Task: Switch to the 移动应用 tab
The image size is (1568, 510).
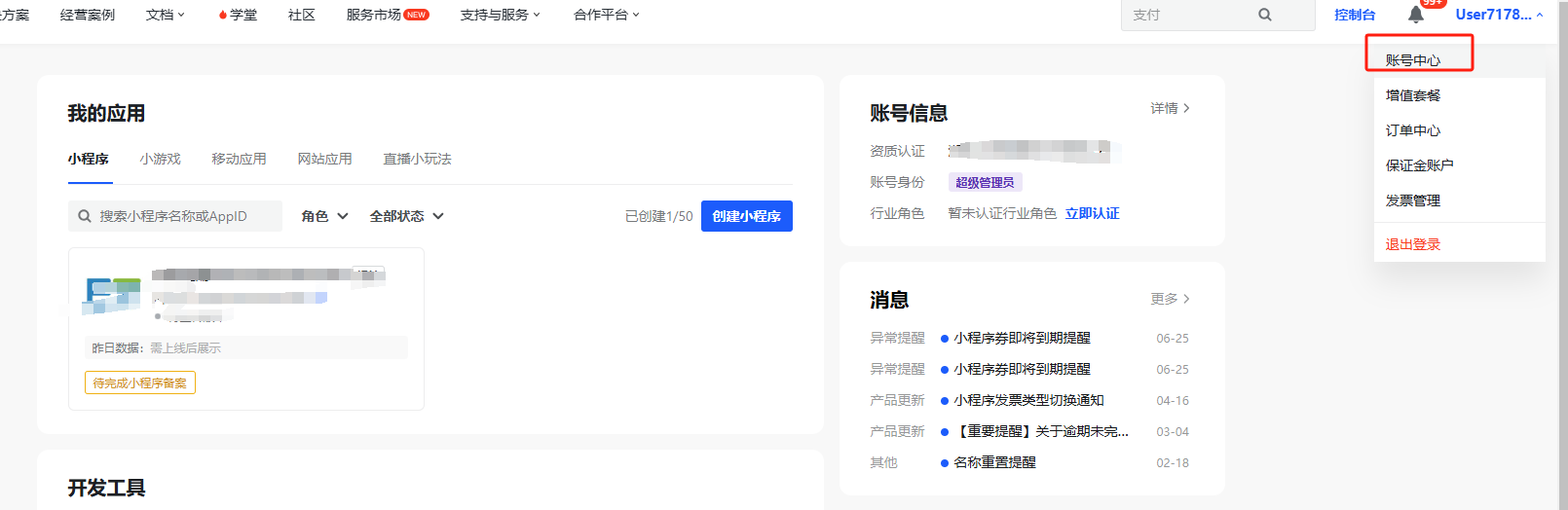Action: [x=239, y=159]
